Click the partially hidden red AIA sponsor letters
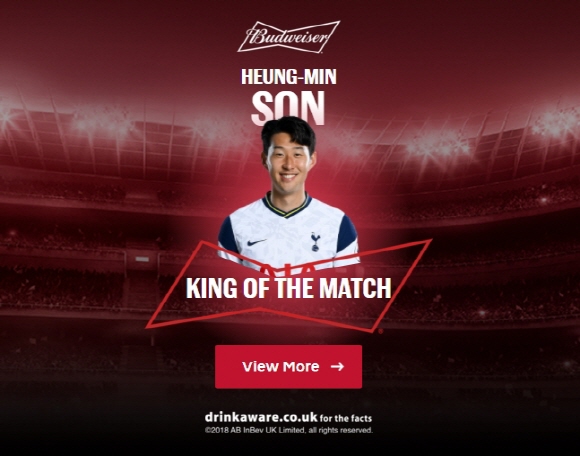Viewport: 580px width, 458px height. 288,269
